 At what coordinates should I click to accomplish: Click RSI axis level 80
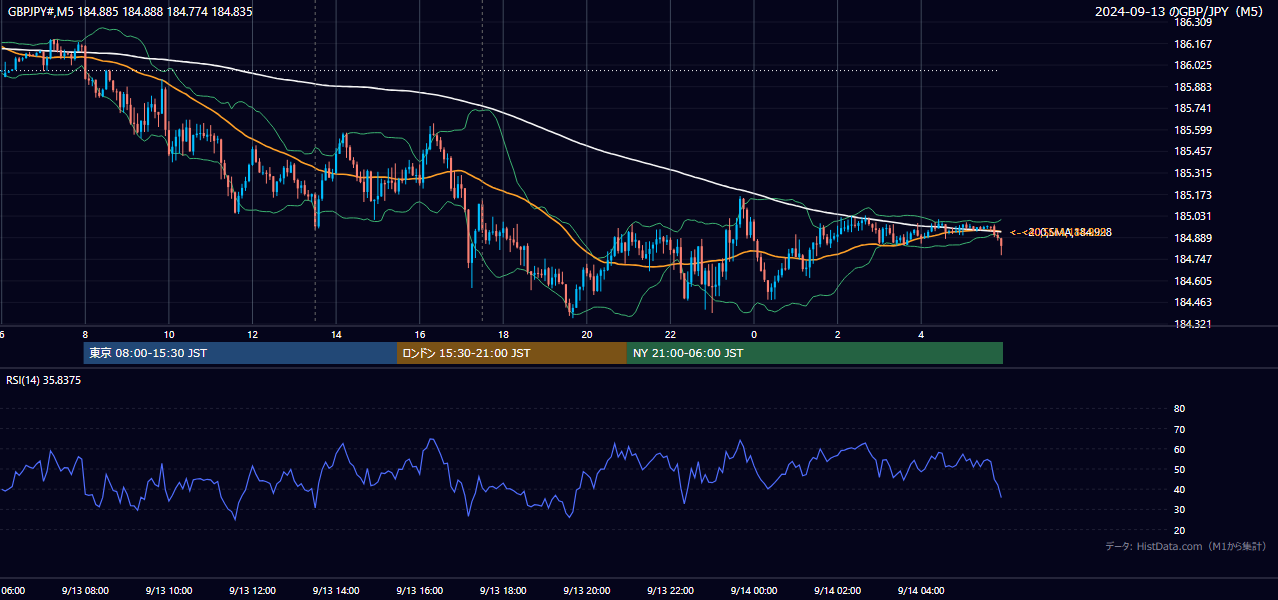tap(1179, 409)
